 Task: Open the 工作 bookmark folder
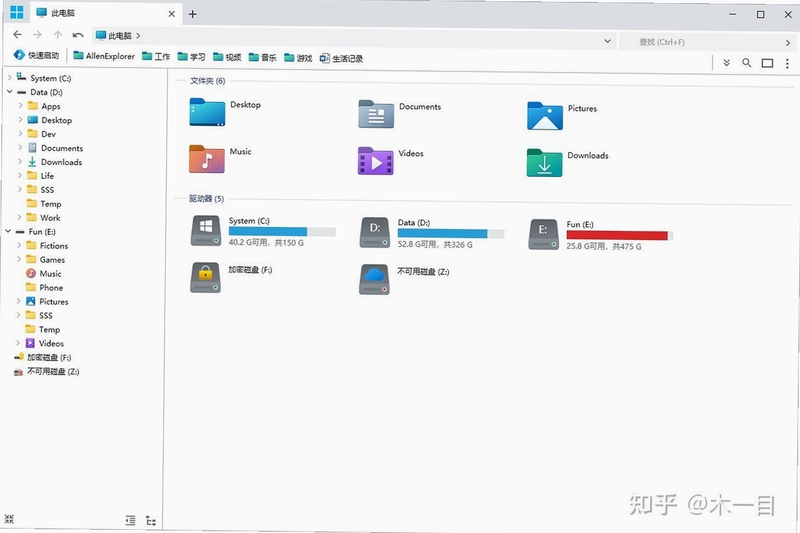click(156, 56)
